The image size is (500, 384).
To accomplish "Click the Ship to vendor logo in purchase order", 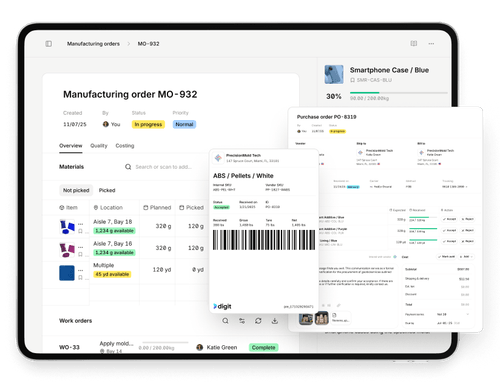I will (360, 152).
